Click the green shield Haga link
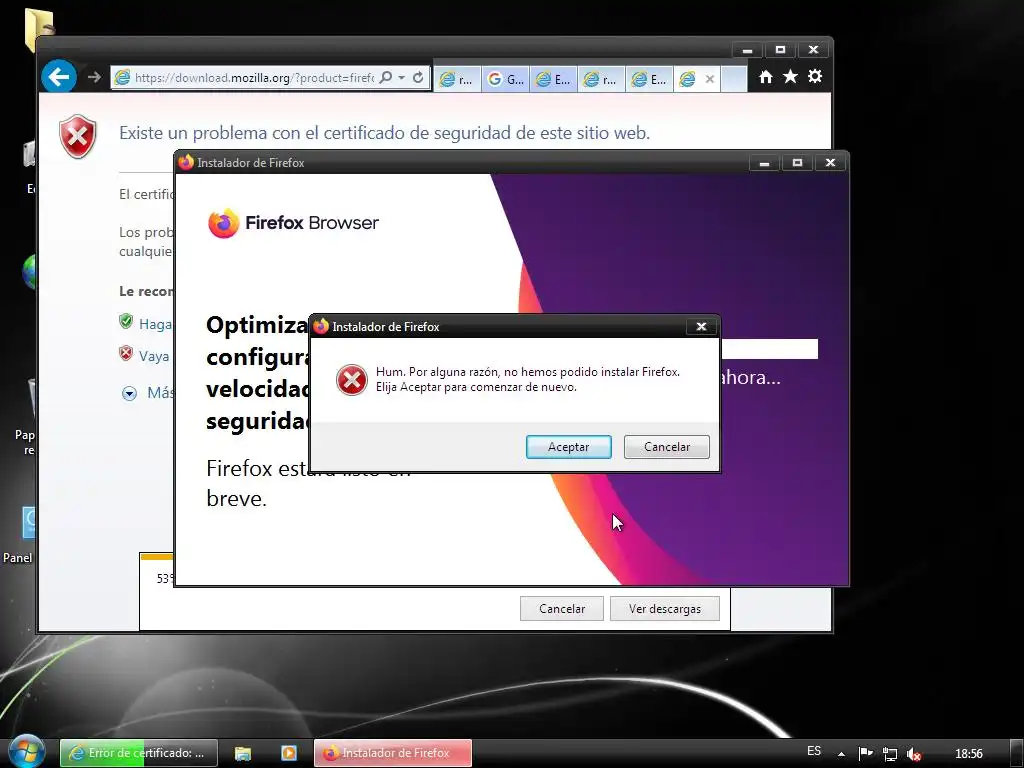This screenshot has width=1024, height=768. (155, 324)
